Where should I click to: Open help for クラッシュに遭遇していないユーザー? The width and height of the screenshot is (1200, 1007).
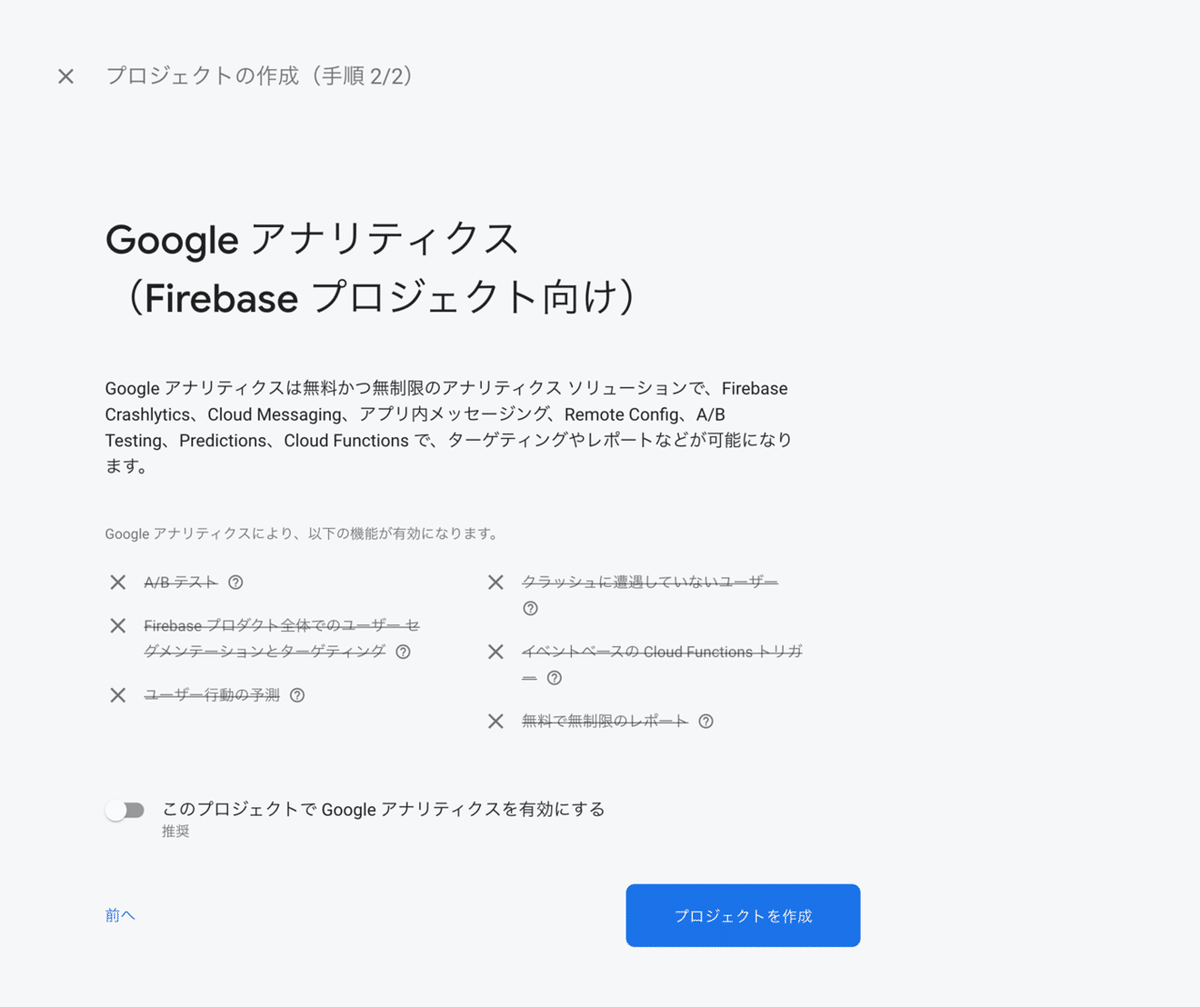(530, 608)
